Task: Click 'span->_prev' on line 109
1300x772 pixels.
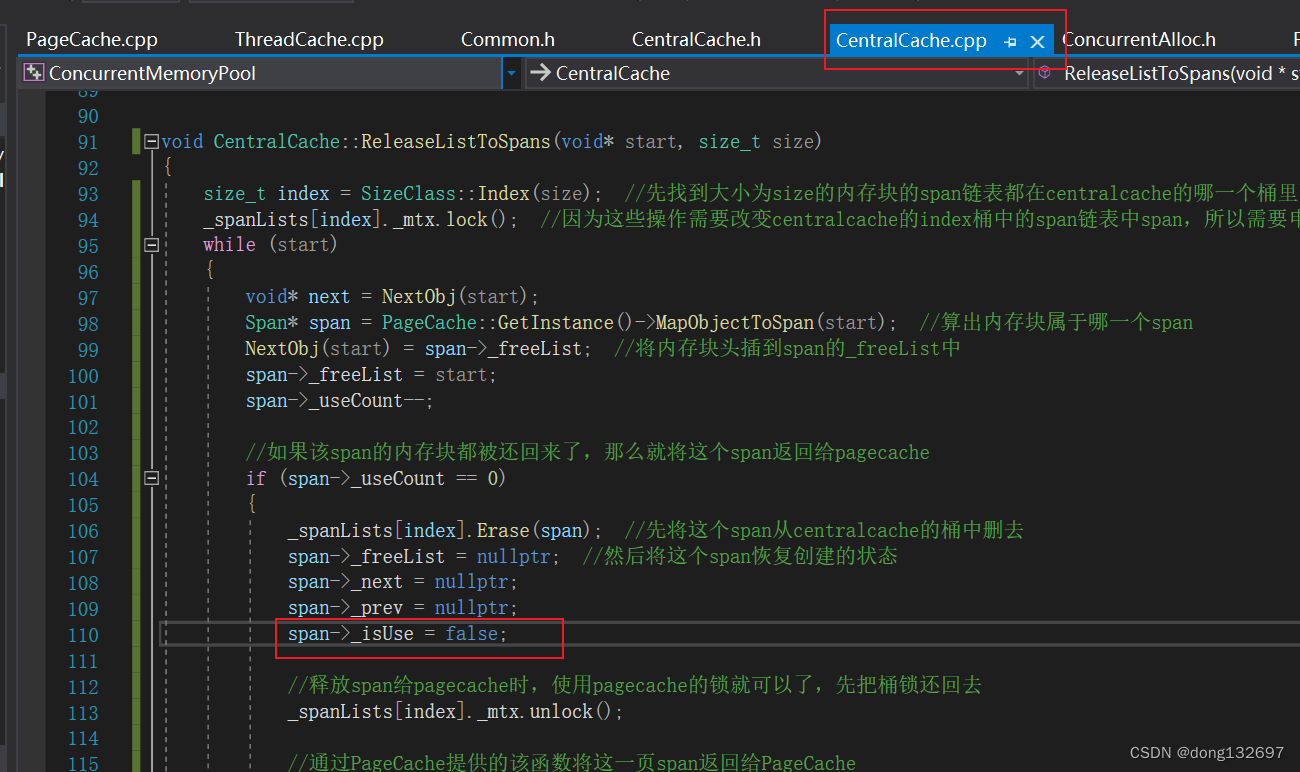Action: (345, 609)
